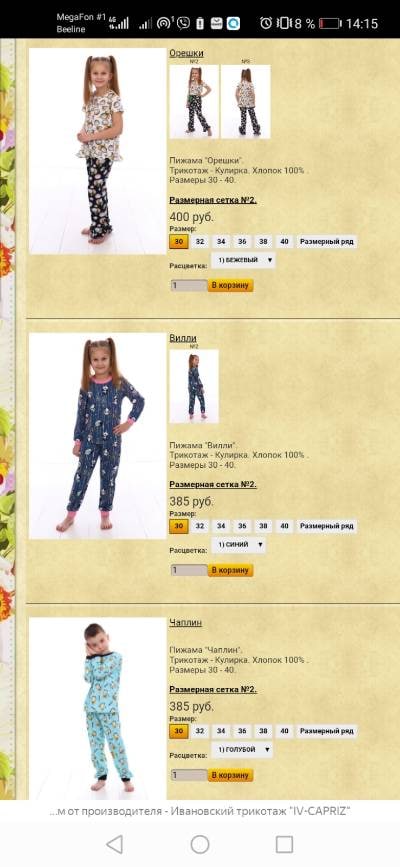Viewport: 400px width, 867px height.
Task: Click Размерный ряд button for Чаплин
Action: pyautogui.click(x=326, y=731)
